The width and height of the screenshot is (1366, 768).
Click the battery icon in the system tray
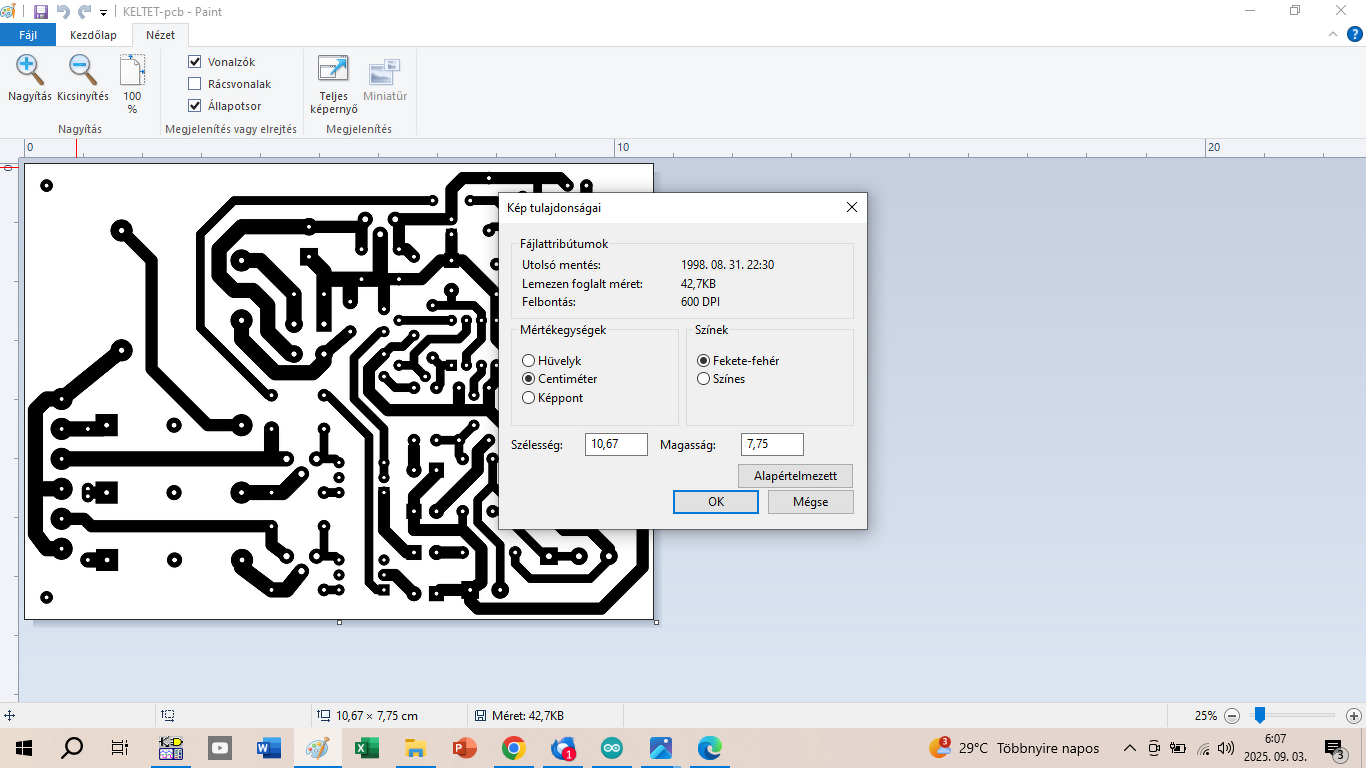click(x=1178, y=748)
